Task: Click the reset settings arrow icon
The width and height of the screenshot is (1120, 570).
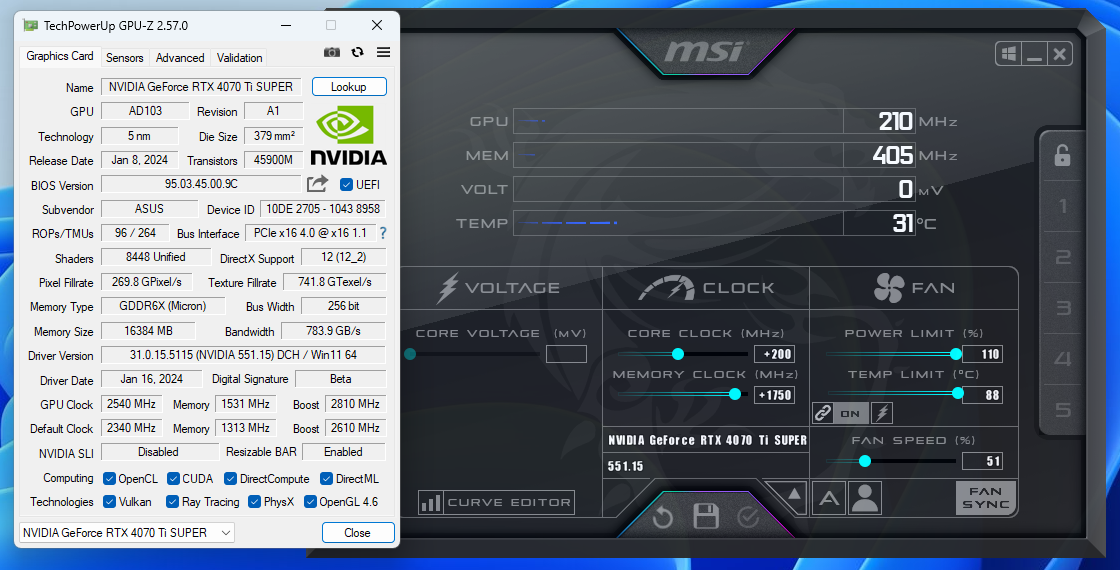Action: [x=663, y=516]
